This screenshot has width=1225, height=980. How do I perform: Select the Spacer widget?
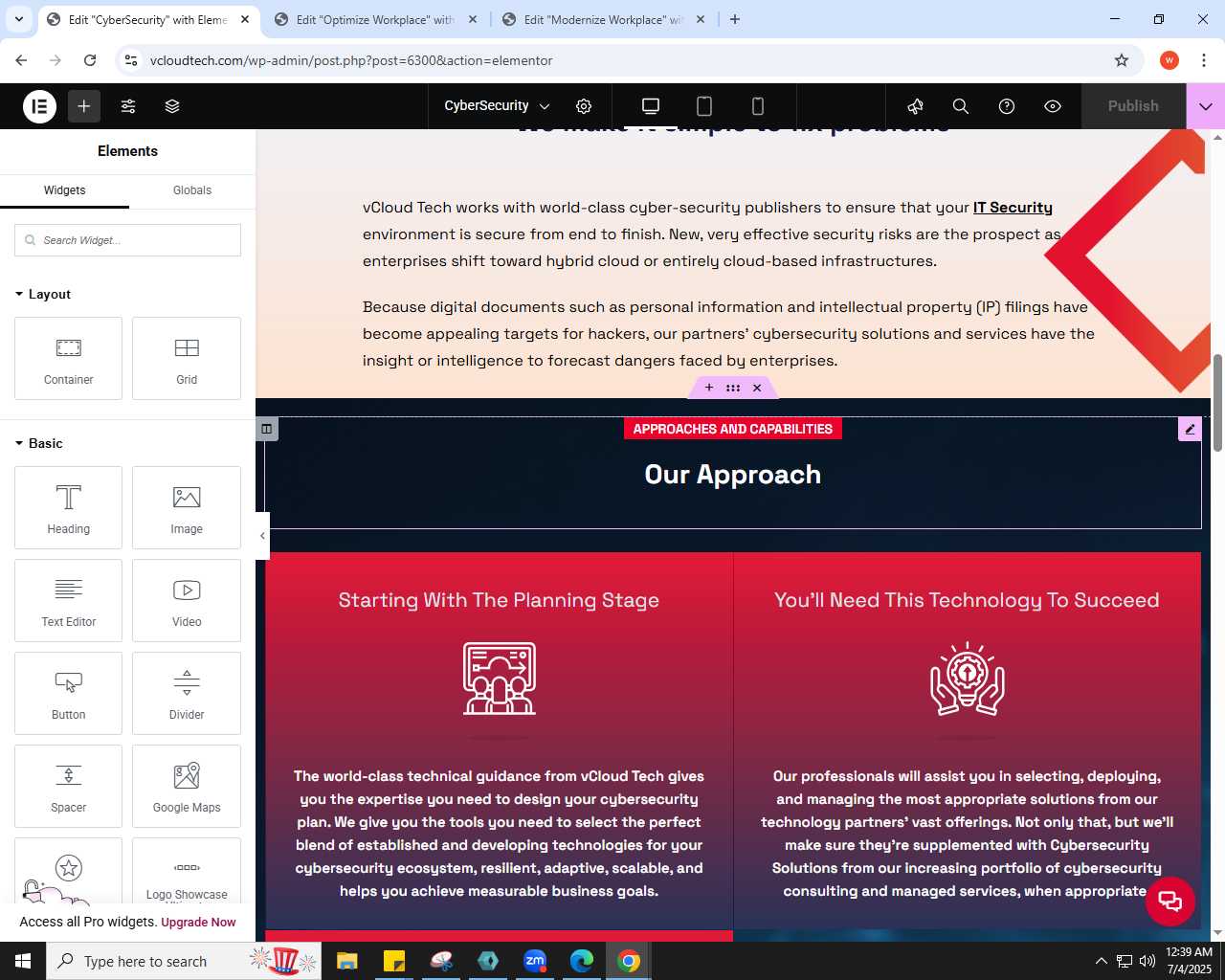pos(69,787)
